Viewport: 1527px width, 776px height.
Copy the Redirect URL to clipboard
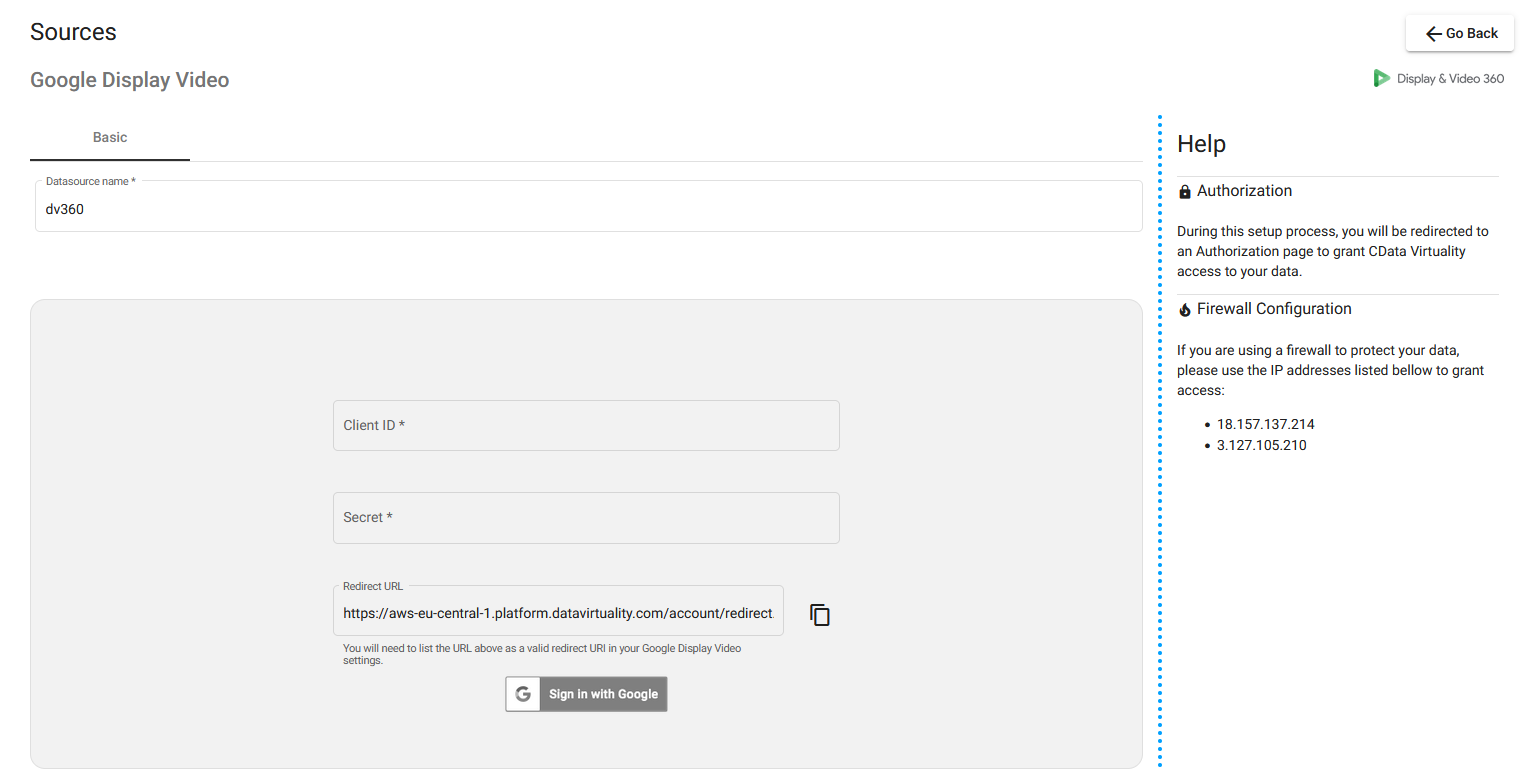(x=820, y=615)
